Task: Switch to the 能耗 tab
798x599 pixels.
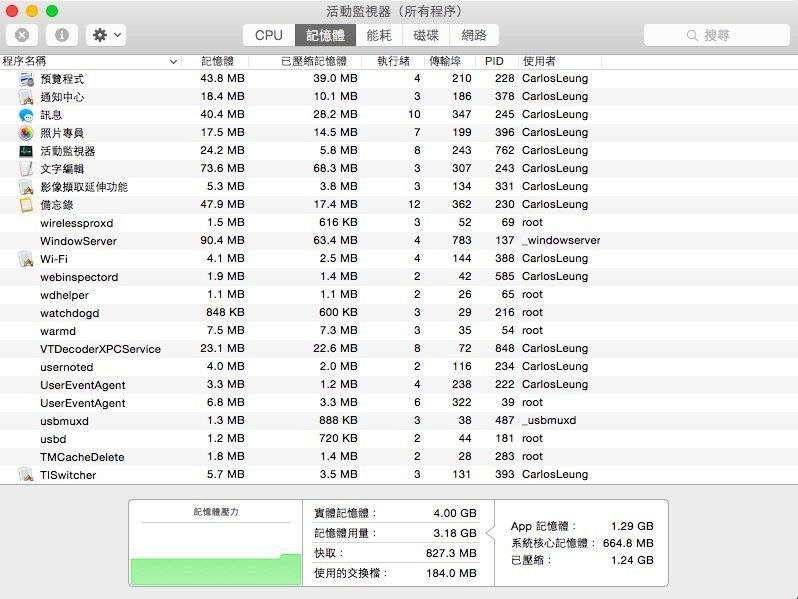Action: (379, 35)
